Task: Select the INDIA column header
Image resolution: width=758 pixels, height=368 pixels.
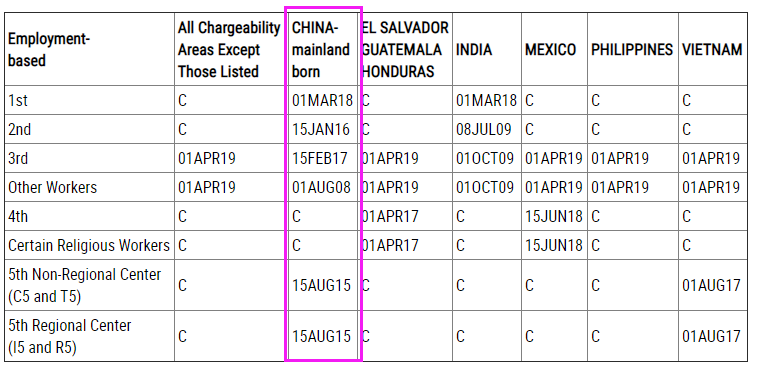Action: coord(473,50)
